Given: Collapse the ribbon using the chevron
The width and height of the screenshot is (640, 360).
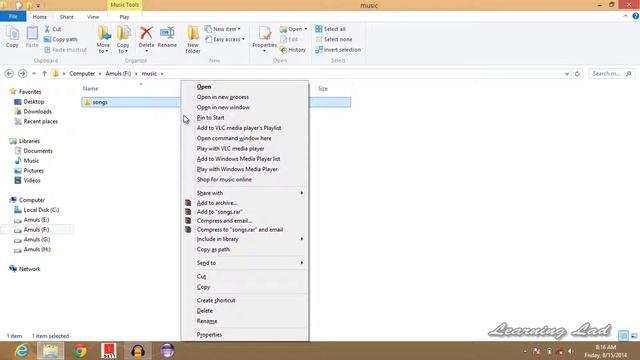Looking at the screenshot, I should pos(625,16).
